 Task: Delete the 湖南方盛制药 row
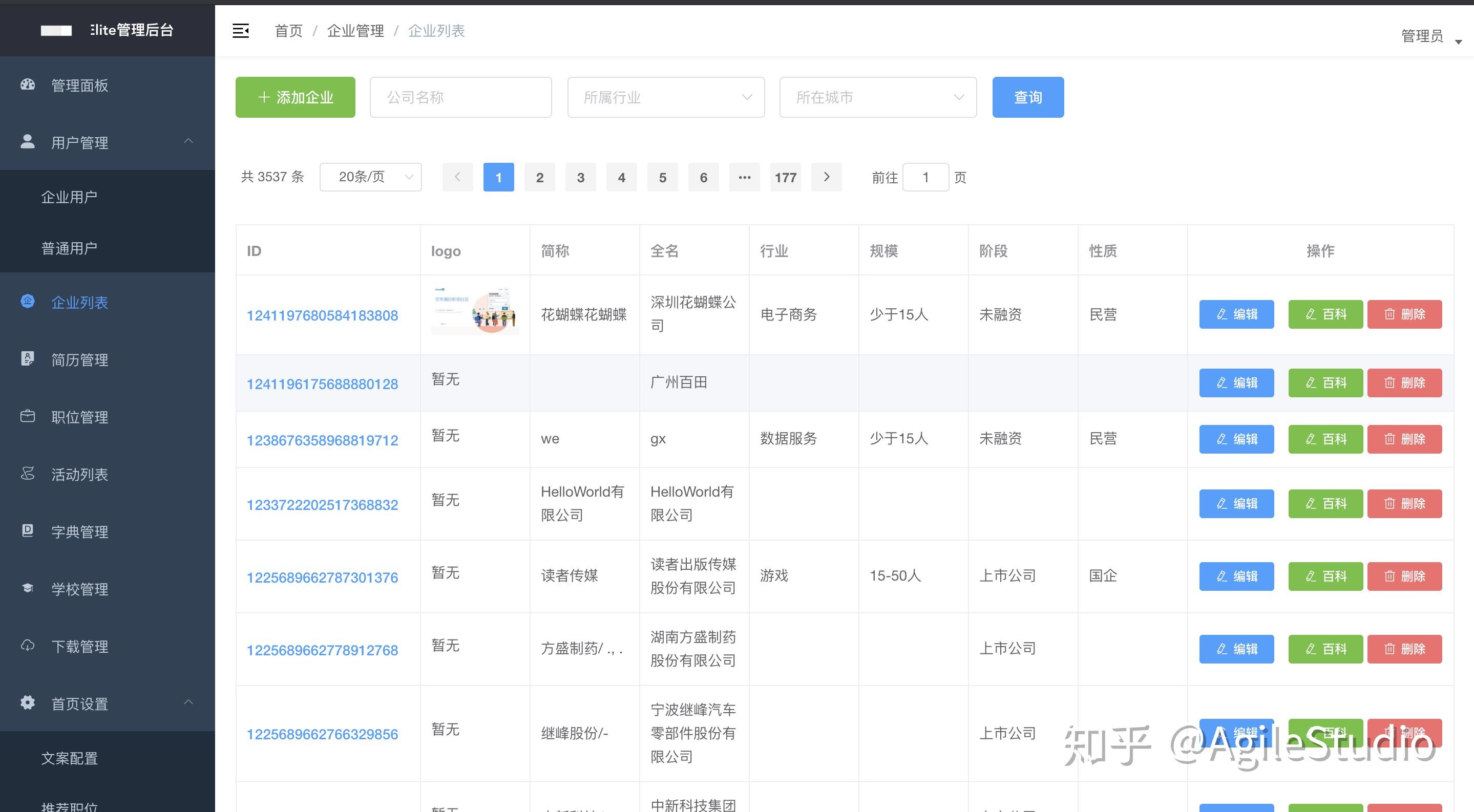click(x=1404, y=649)
